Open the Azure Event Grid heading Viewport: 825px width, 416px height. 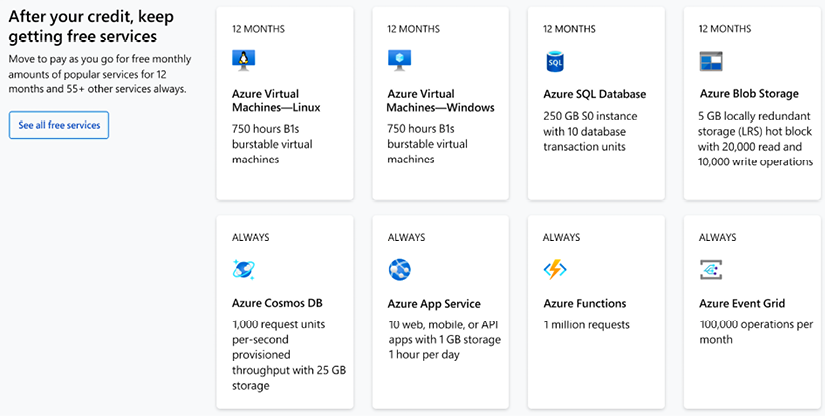pos(742,303)
